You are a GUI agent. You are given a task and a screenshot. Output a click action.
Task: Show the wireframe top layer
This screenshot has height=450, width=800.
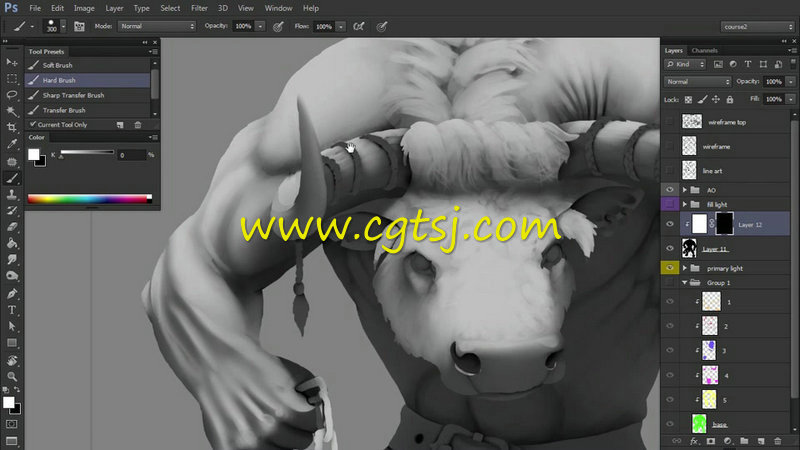[670, 122]
